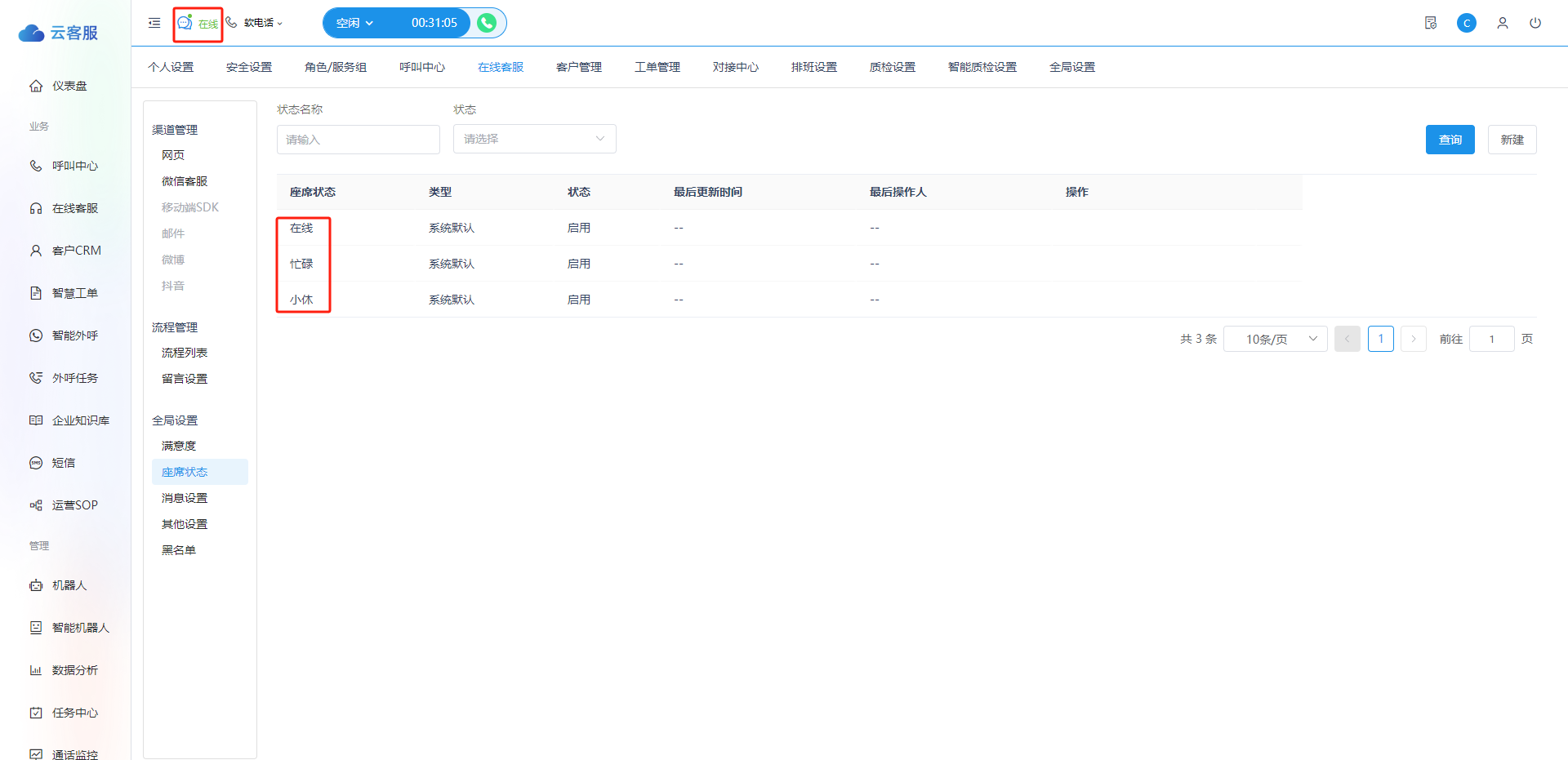This screenshot has height=760, width=1568.
Task: Switch to 工单管理 tab
Action: (657, 67)
